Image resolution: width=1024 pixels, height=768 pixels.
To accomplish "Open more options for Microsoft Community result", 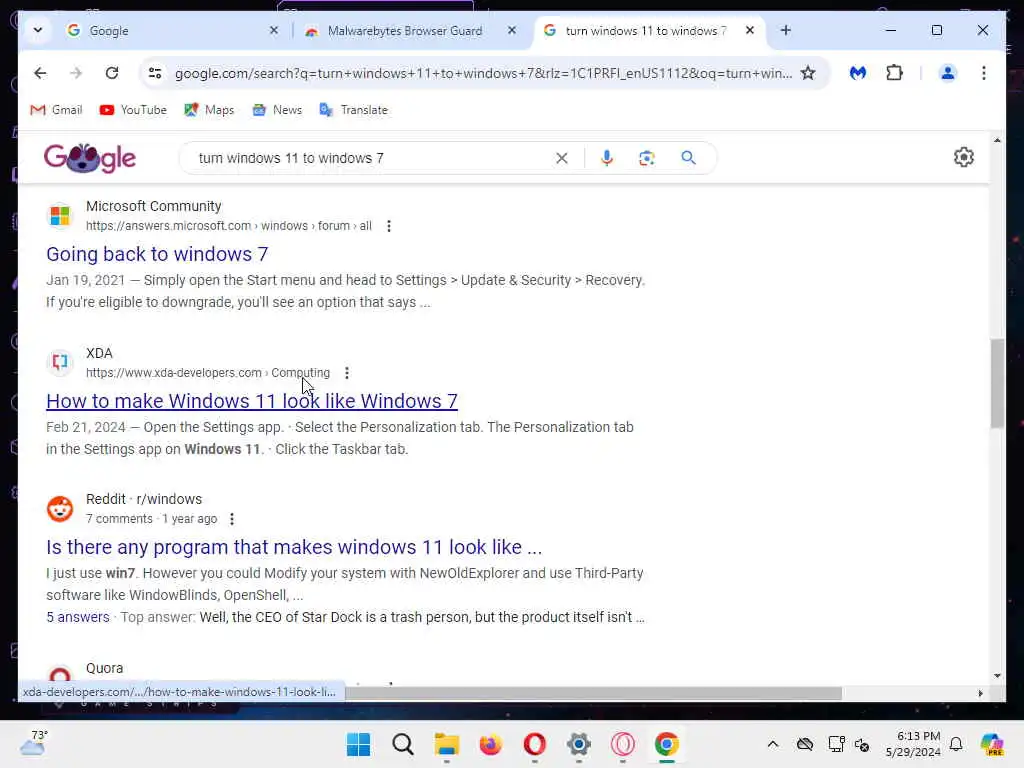I will pos(389,226).
